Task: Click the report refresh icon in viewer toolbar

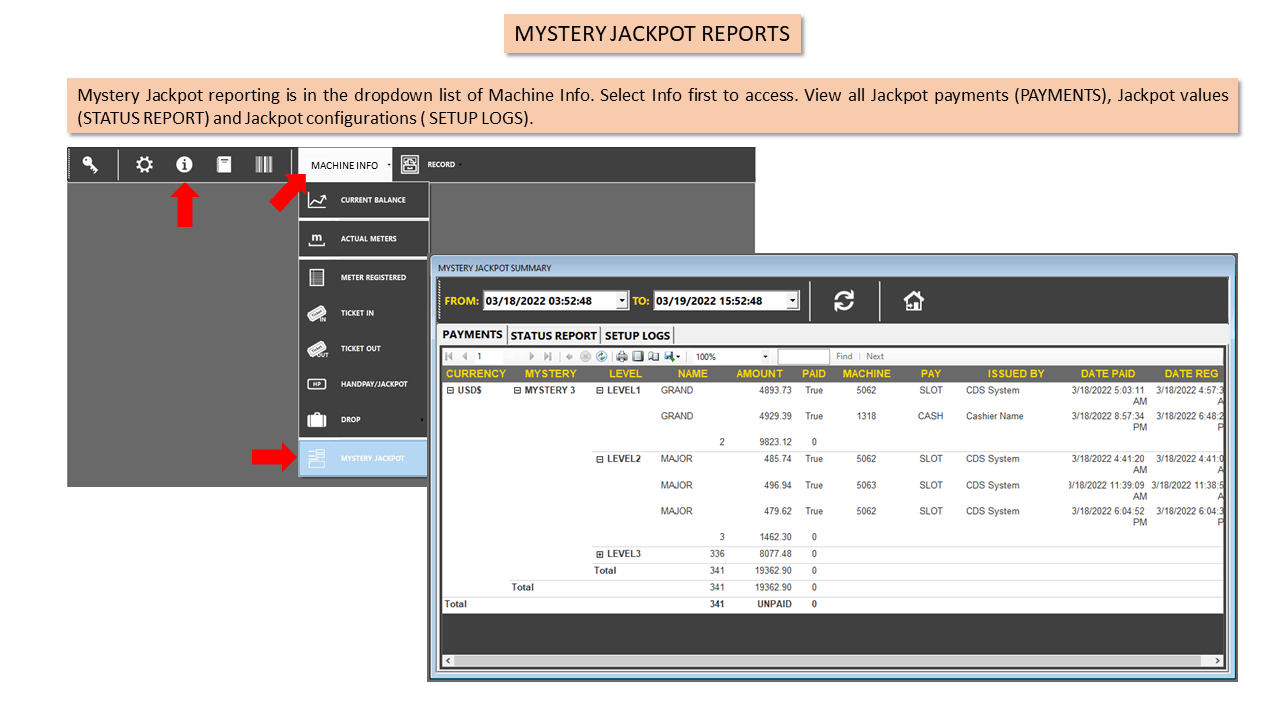Action: pos(601,356)
